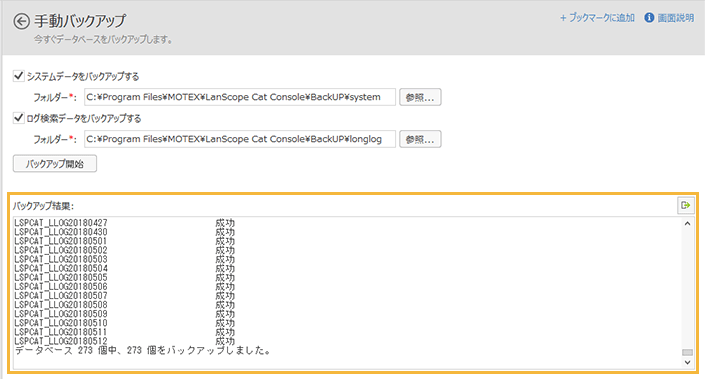This screenshot has width=705, height=379.
Task: Click the 手動バックアップ page title
Action: tap(80, 21)
